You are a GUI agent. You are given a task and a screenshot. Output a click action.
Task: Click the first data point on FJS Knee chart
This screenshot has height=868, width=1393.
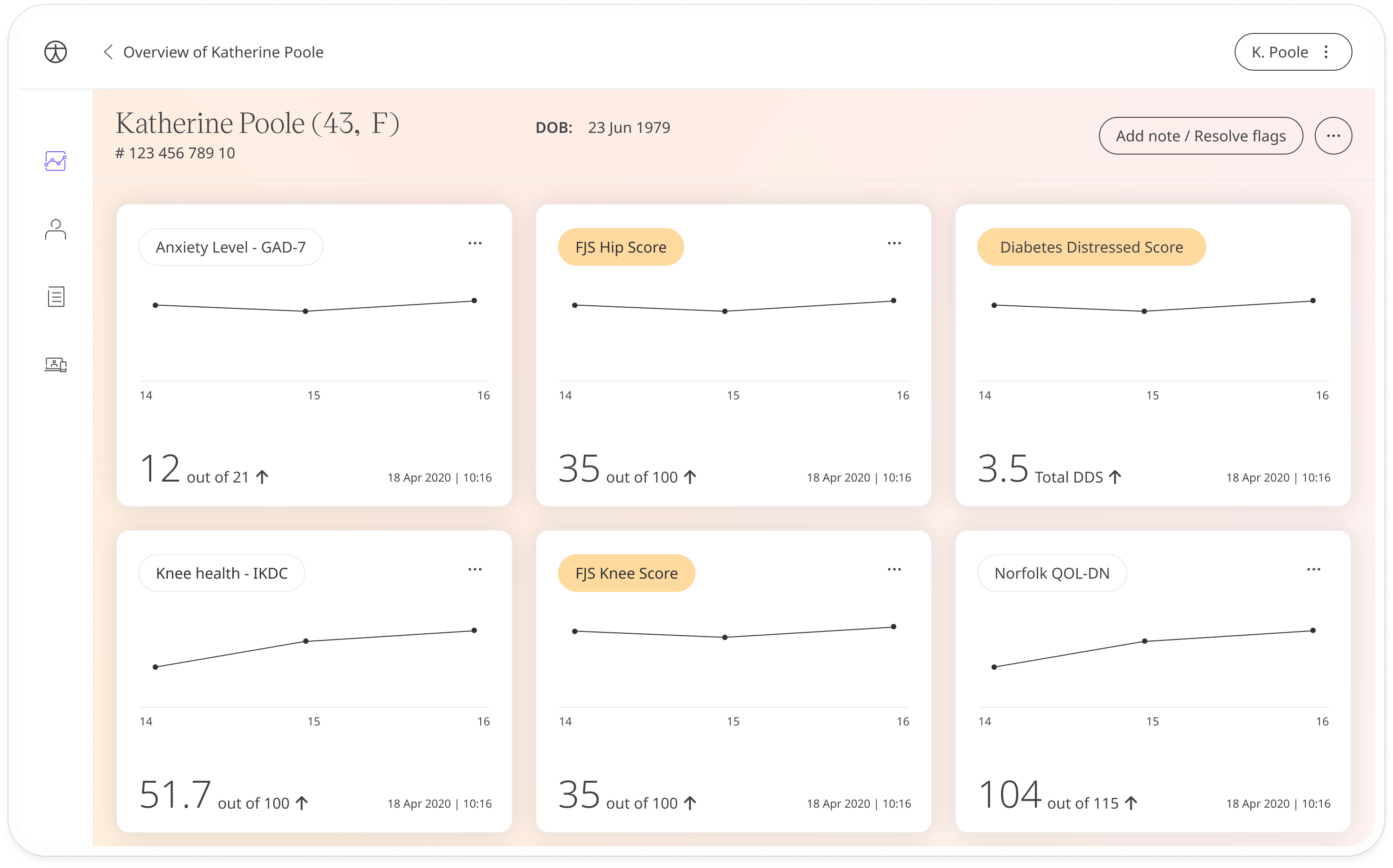coord(574,631)
